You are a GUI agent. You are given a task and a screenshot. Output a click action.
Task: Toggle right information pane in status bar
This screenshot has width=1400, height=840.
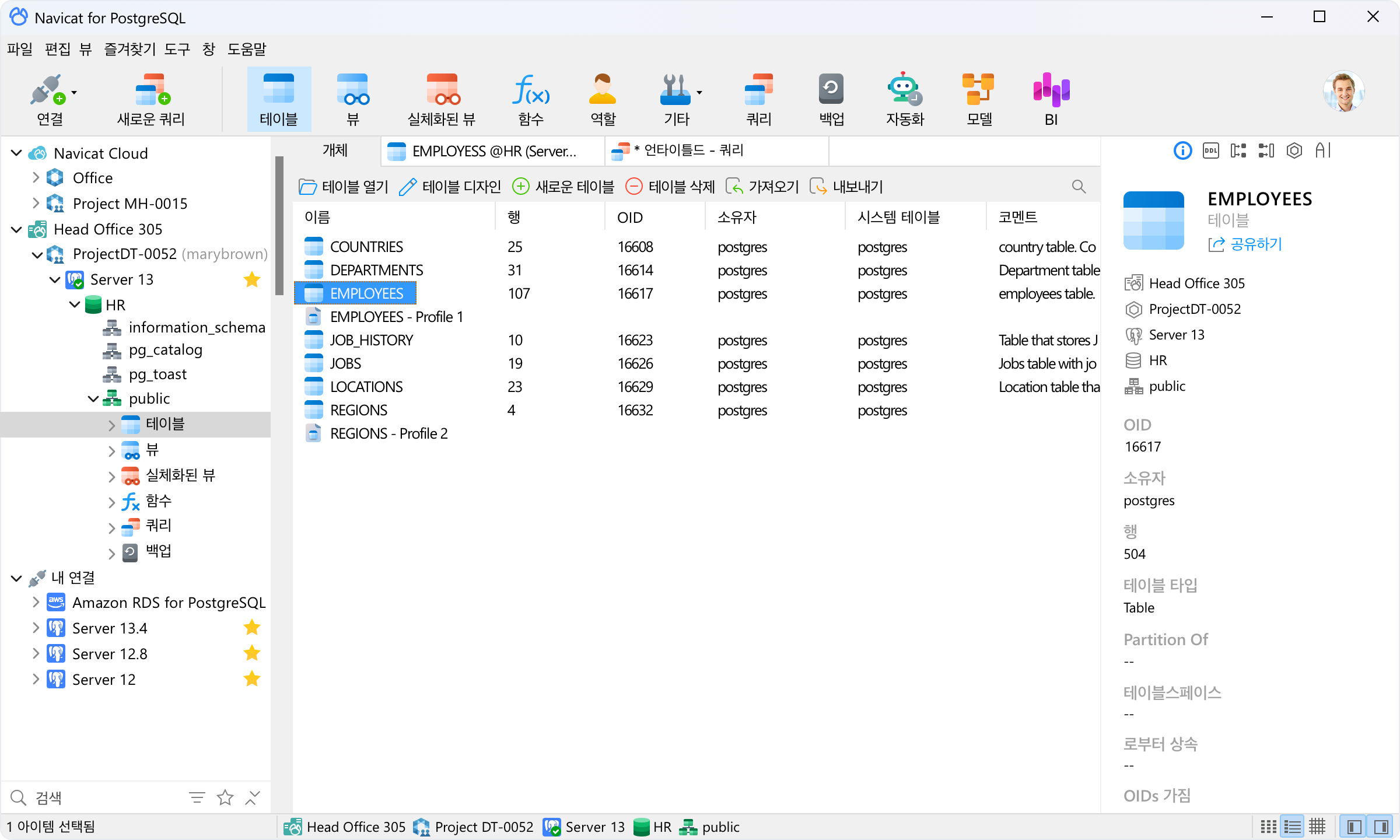point(1381,827)
